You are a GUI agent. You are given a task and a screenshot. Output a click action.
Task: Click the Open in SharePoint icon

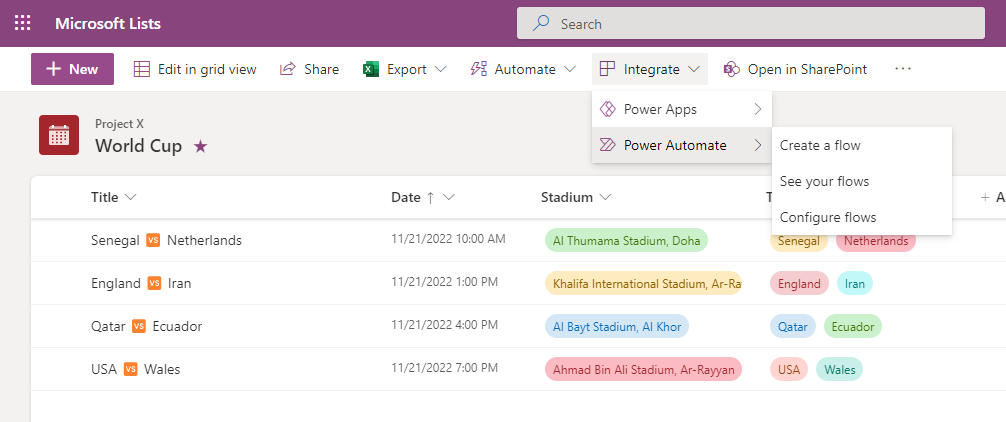point(732,69)
